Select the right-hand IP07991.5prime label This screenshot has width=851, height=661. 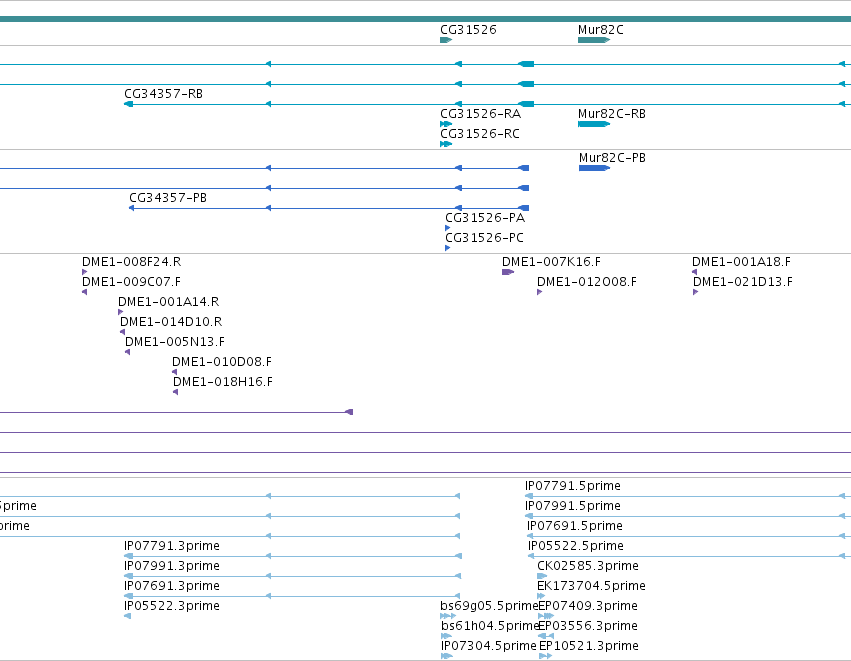pyautogui.click(x=573, y=506)
